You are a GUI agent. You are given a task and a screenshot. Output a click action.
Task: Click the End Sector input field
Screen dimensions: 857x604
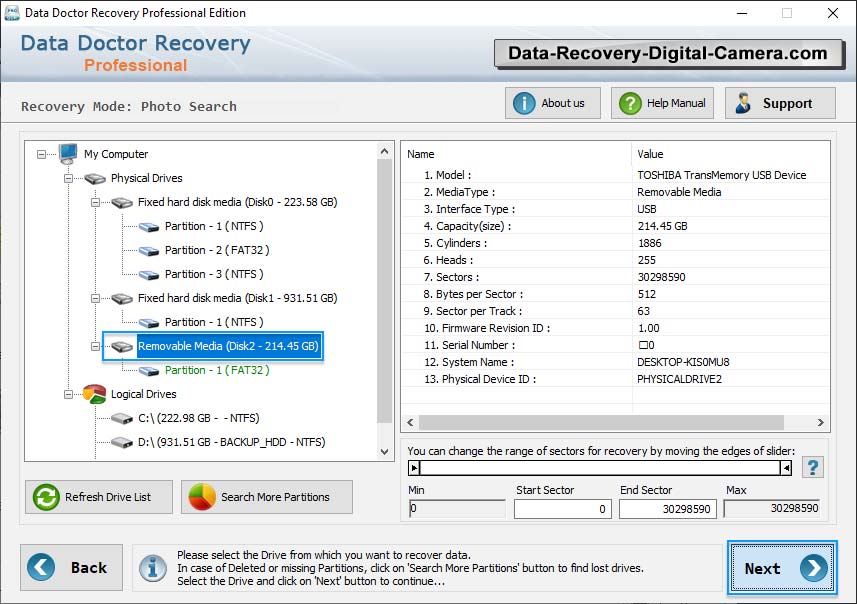pos(667,509)
